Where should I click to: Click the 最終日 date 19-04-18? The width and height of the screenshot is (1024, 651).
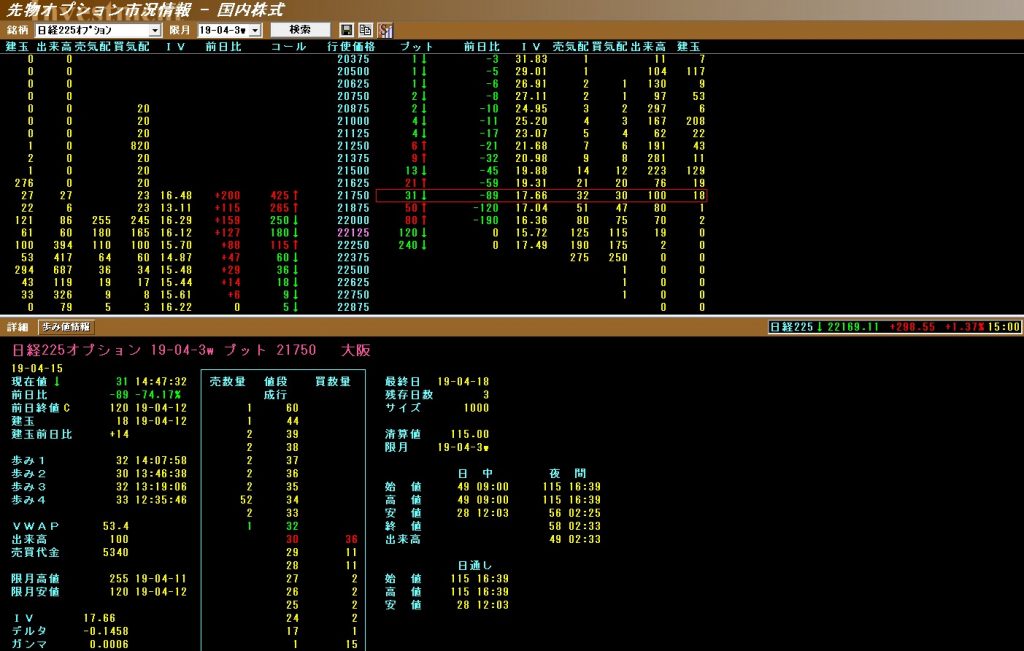463,381
